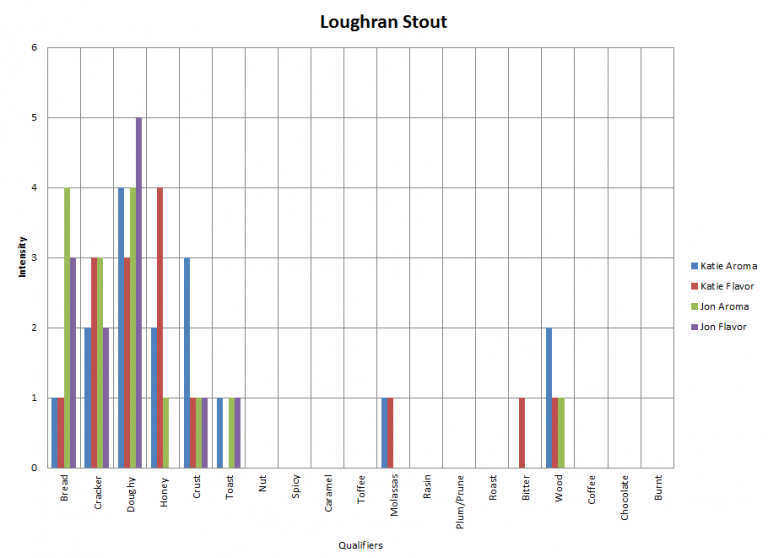This screenshot has width=768, height=558.
Task: Select the red Katie Flavor legend swatch
Action: 692,286
